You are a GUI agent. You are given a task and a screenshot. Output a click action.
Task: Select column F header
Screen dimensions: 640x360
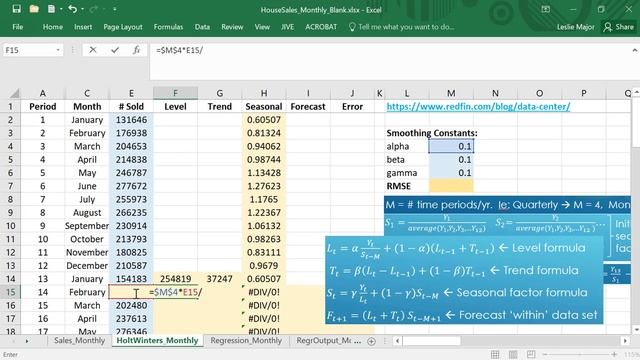pyautogui.click(x=175, y=93)
